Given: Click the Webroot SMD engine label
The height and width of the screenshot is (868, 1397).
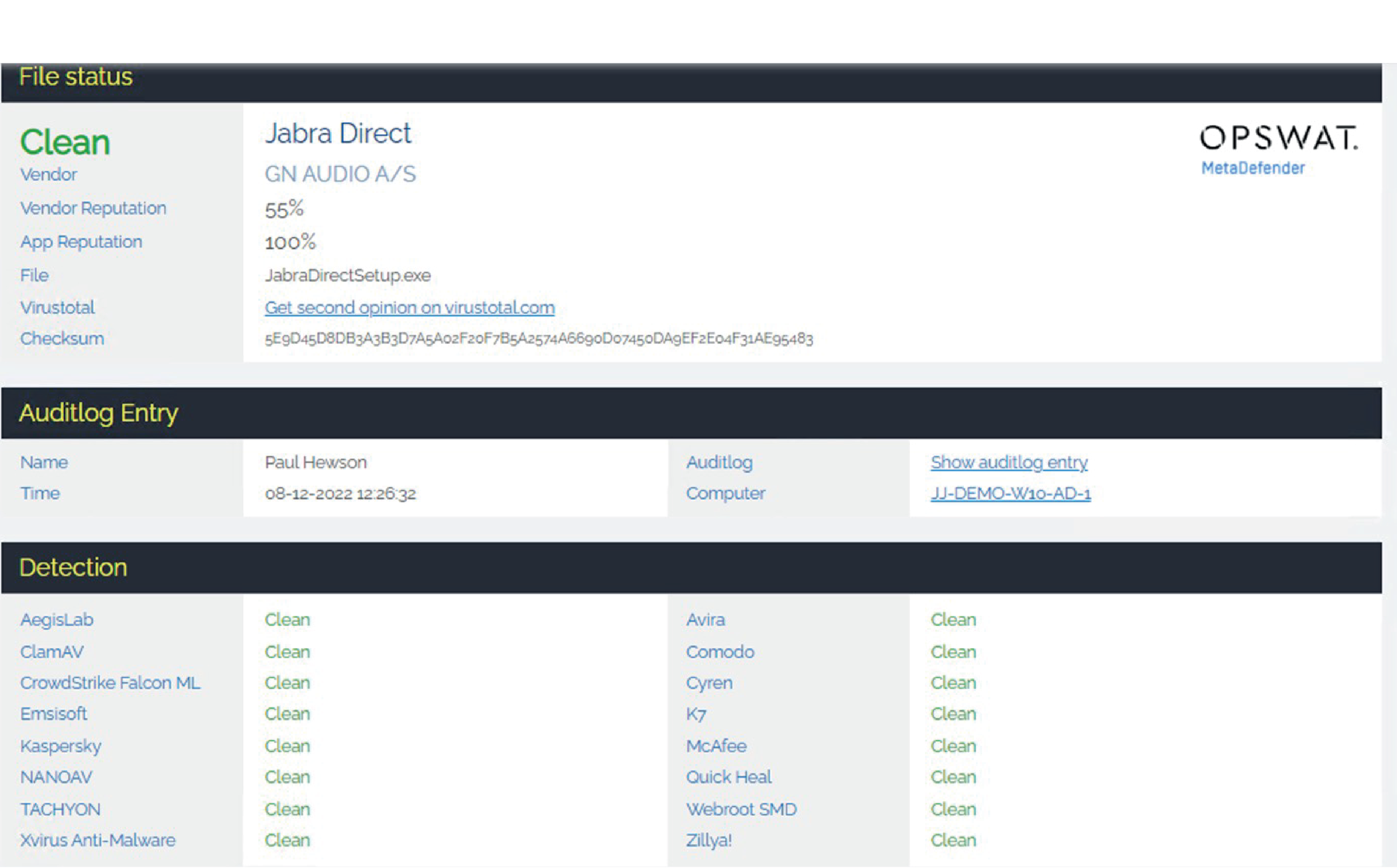Looking at the screenshot, I should [x=741, y=809].
